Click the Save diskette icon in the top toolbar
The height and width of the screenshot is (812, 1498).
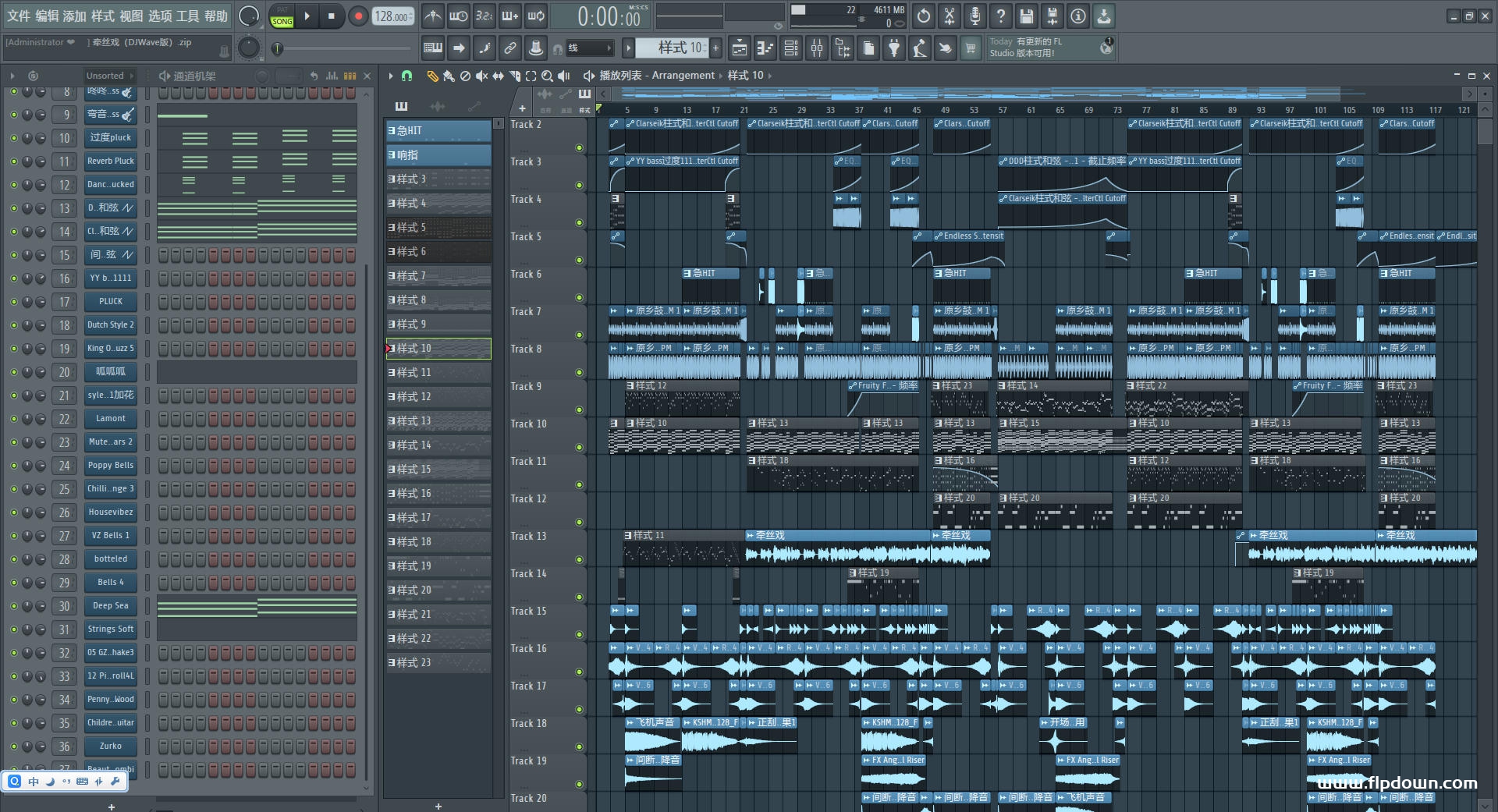tap(1026, 16)
